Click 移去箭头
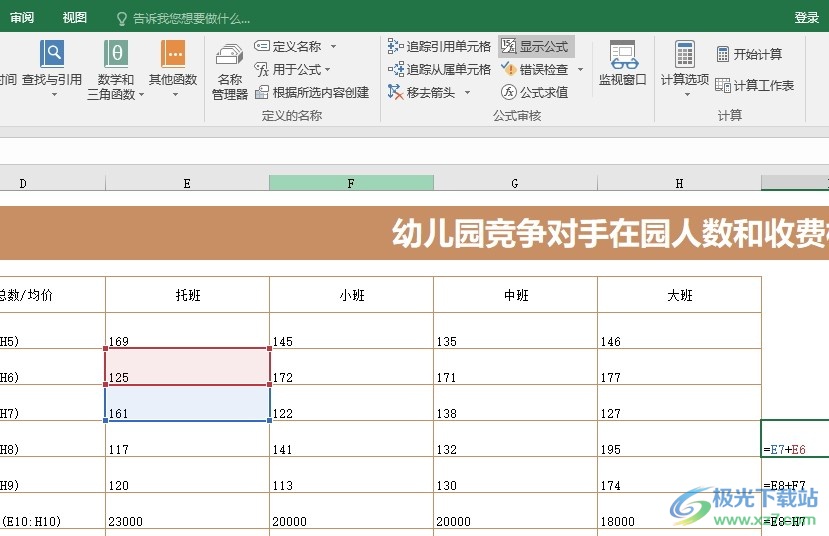Viewport: 829px width, 536px height. pyautogui.click(x=422, y=93)
